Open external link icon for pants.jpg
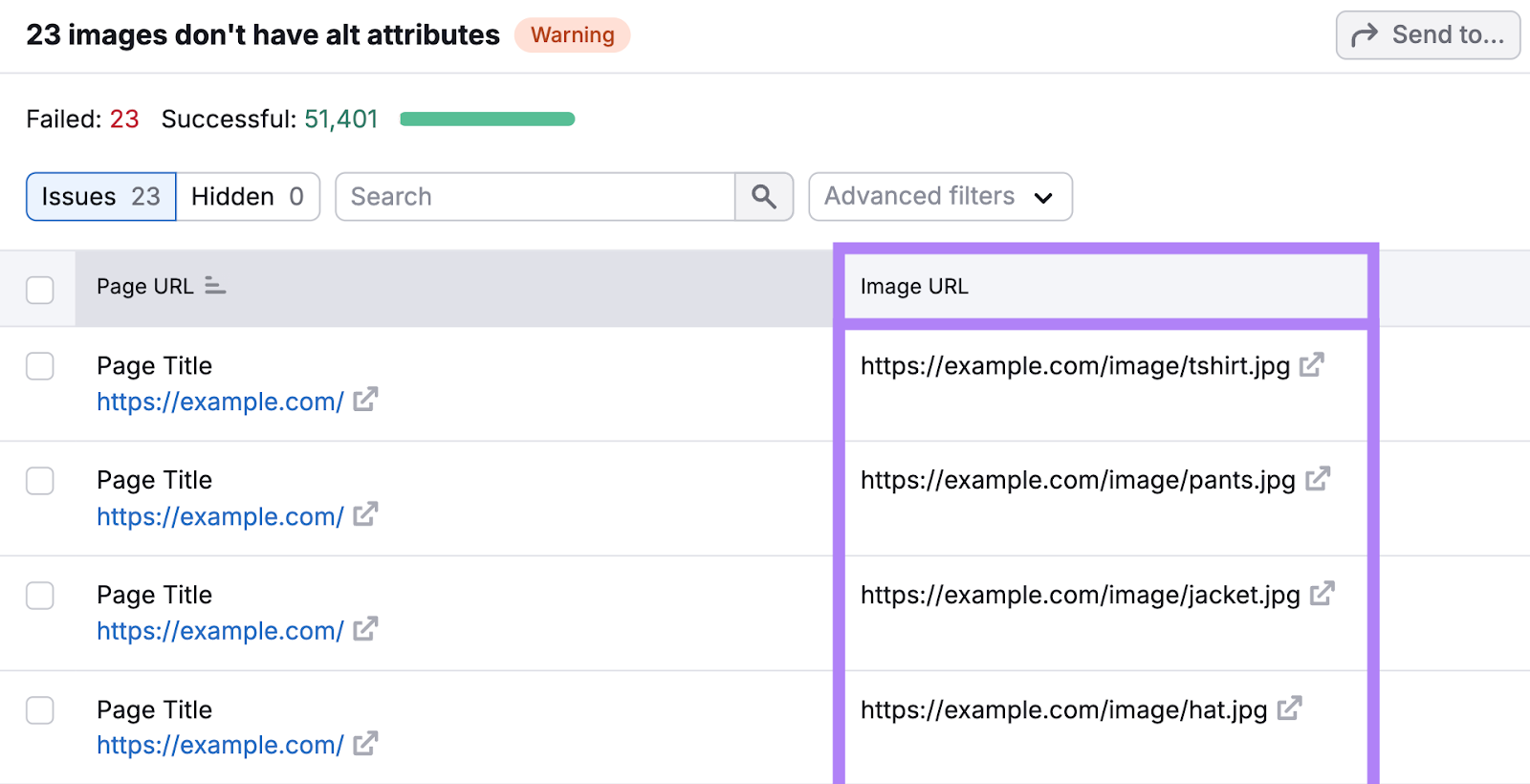1530x784 pixels. point(1317,479)
